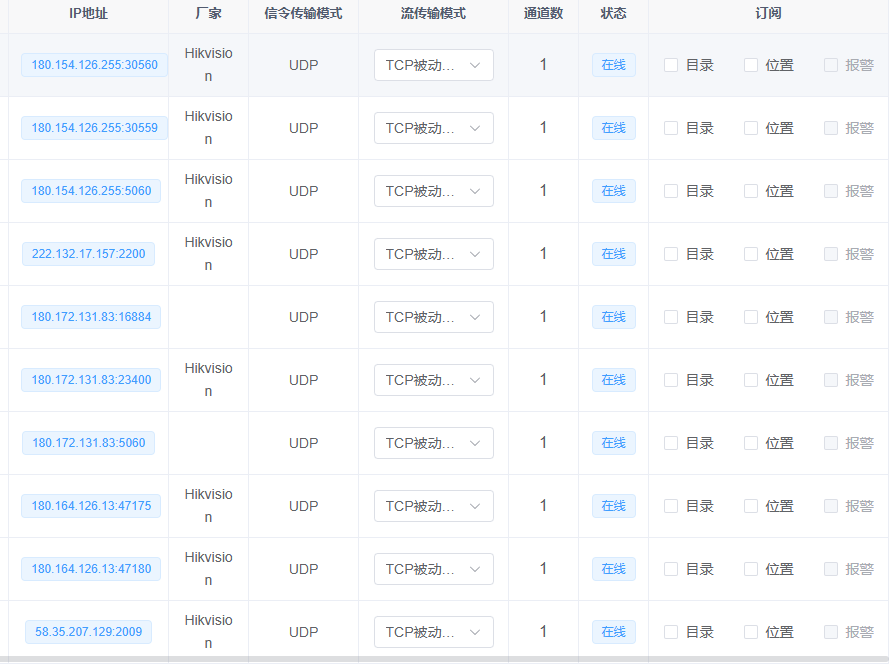Expand TCP被动 dropdown in 222.132.17.157:2200 row
Screen dimensions: 889x664
pos(433,253)
